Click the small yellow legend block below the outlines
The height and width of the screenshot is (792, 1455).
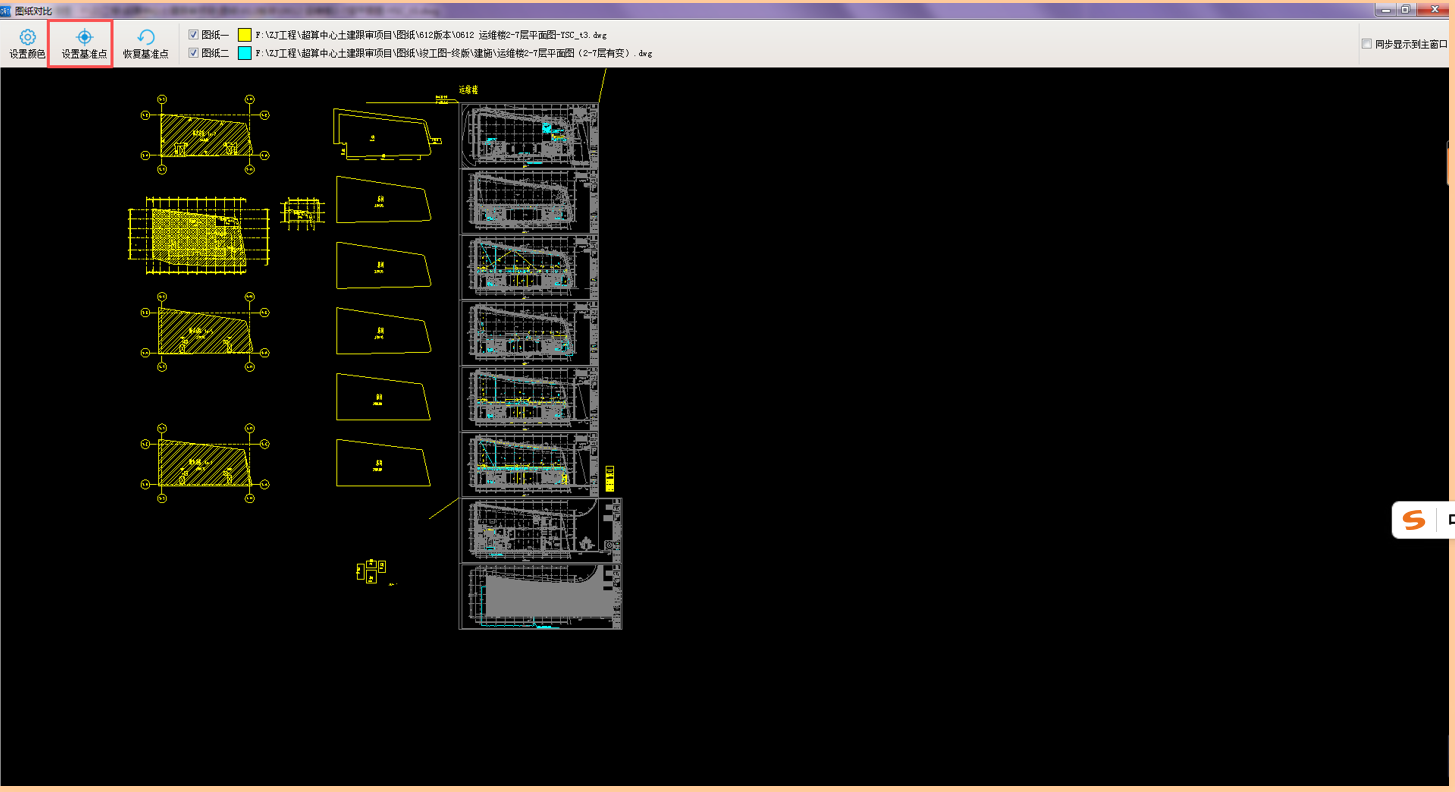click(371, 570)
